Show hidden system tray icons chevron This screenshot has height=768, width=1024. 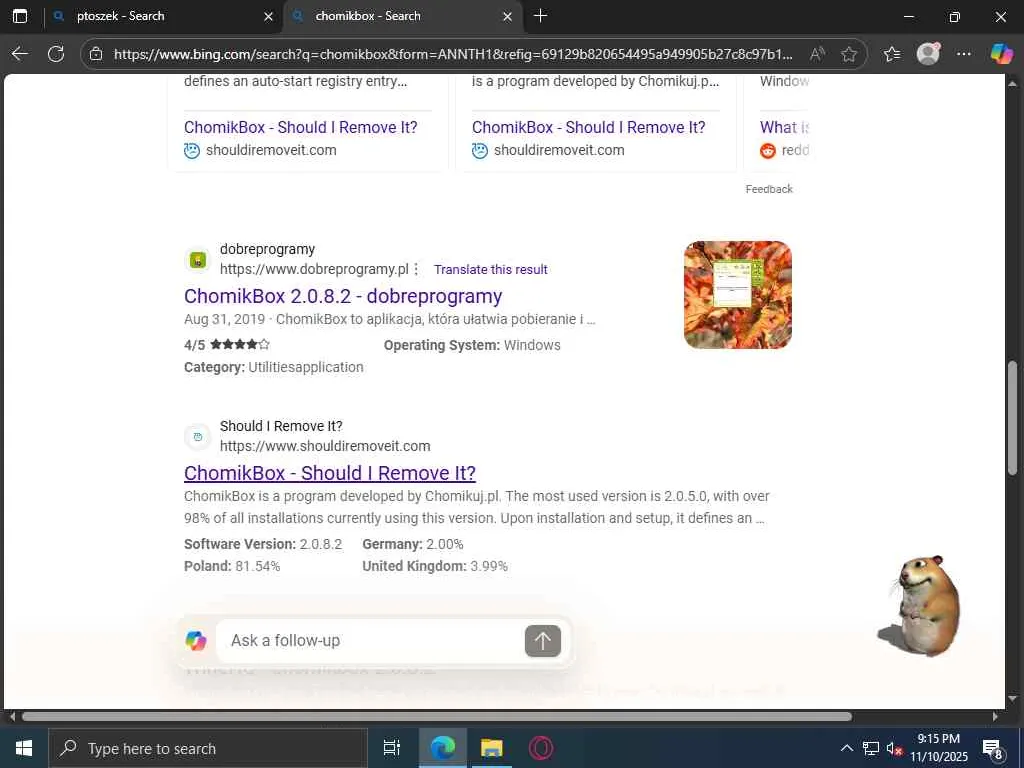click(846, 748)
